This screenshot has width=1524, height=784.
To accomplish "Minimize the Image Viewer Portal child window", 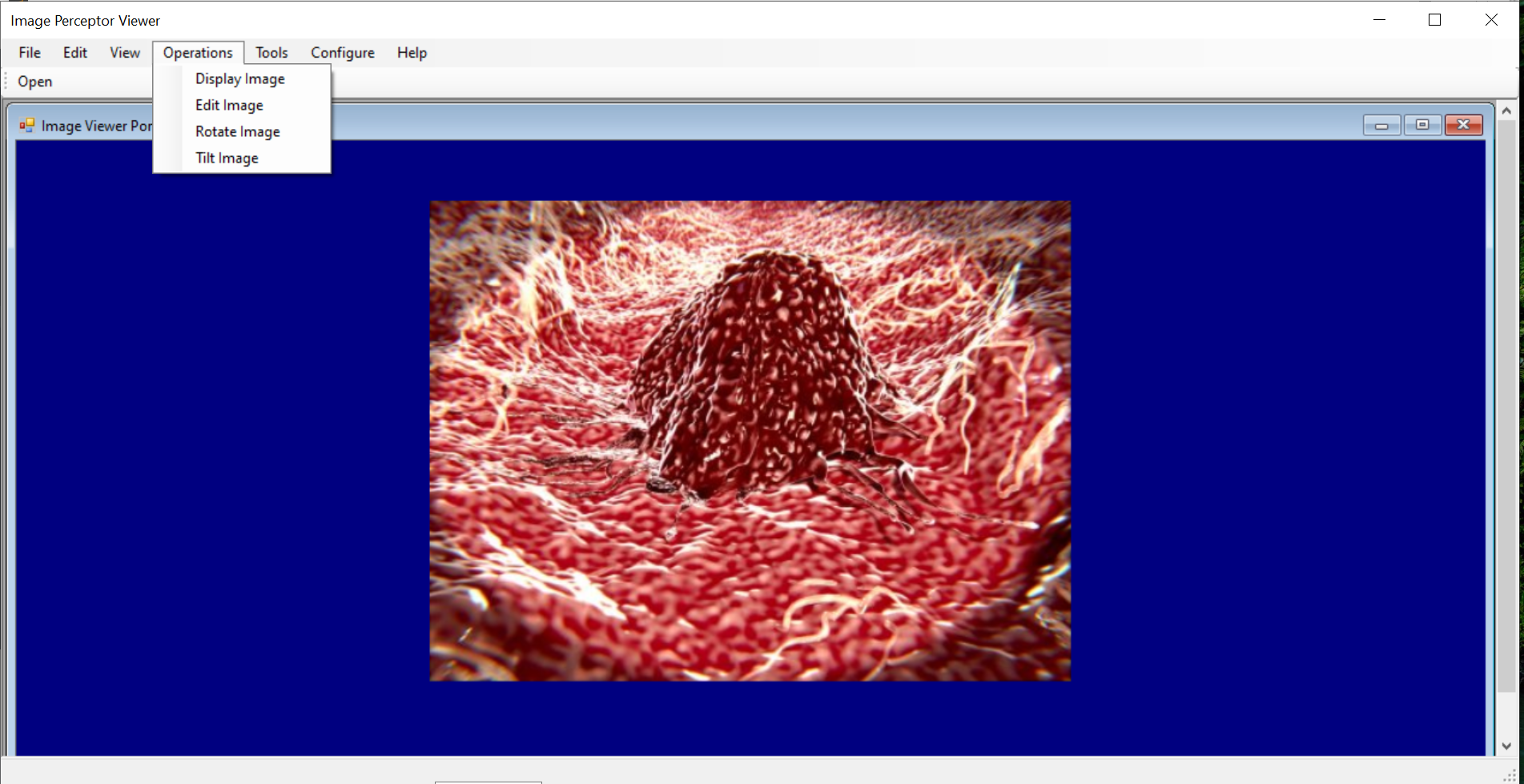I will point(1381,125).
